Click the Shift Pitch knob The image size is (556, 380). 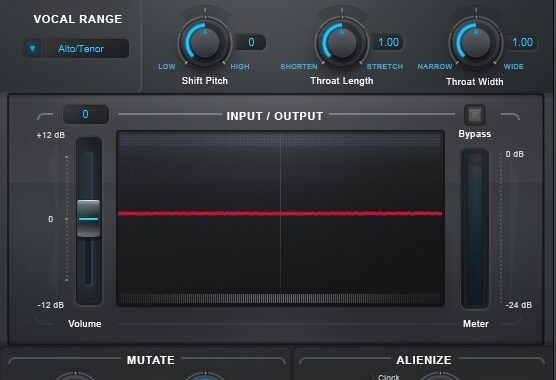pyautogui.click(x=205, y=42)
